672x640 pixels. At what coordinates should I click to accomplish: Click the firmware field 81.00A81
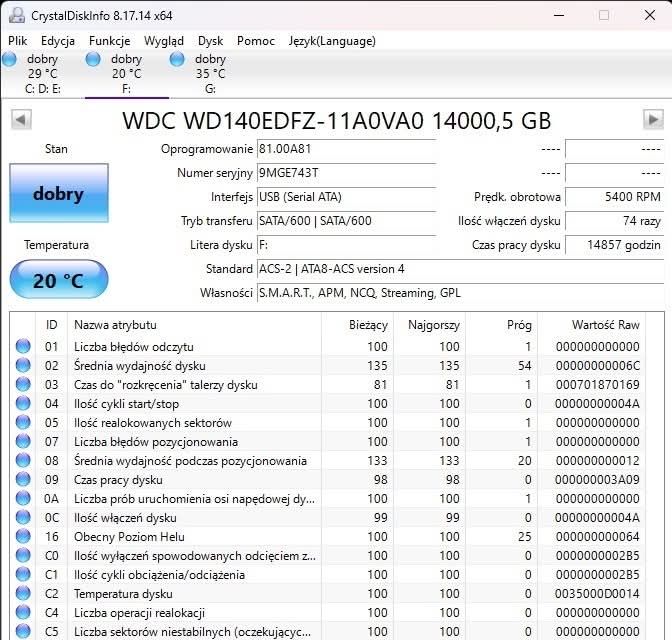click(346, 149)
